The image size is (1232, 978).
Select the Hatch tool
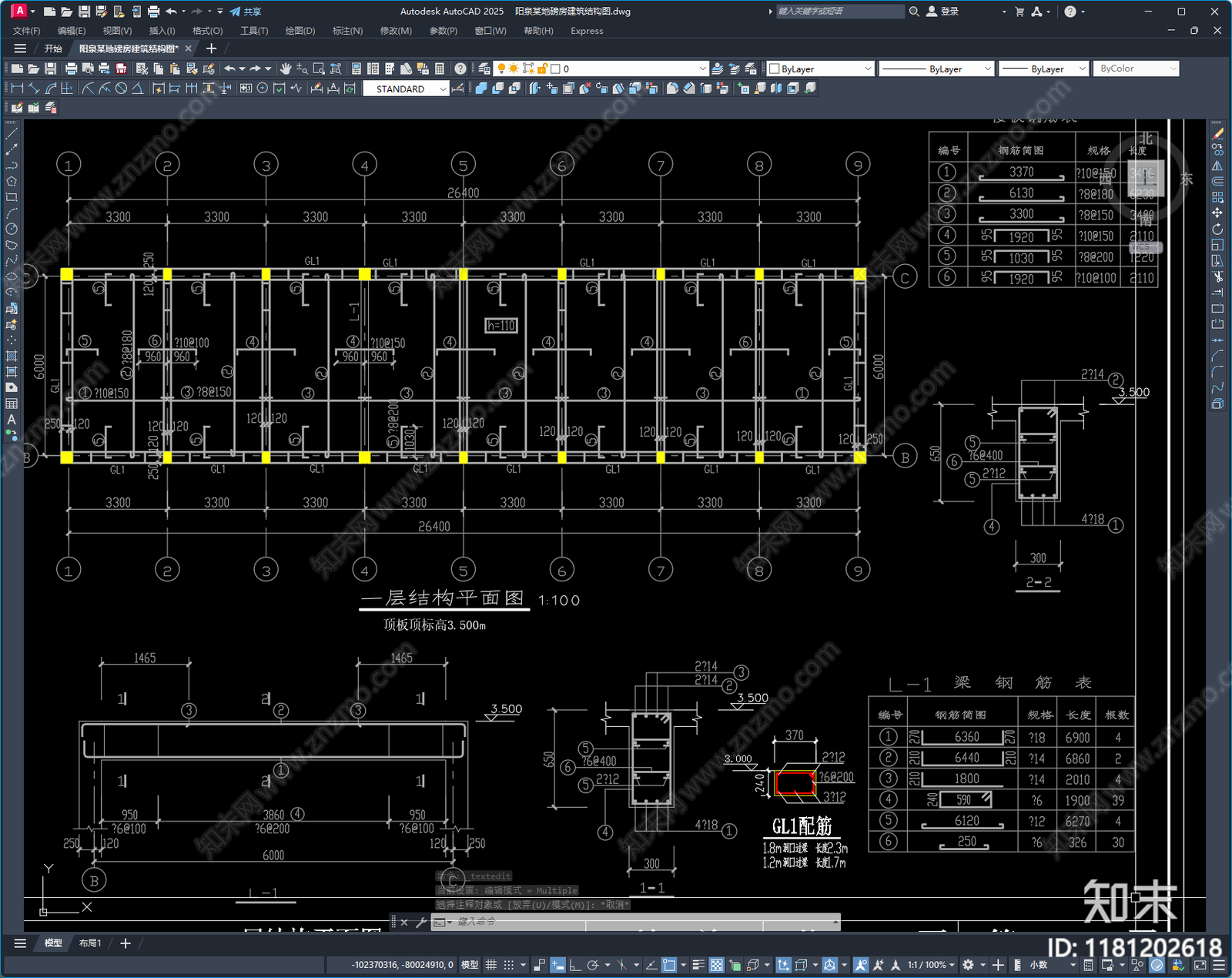12,356
